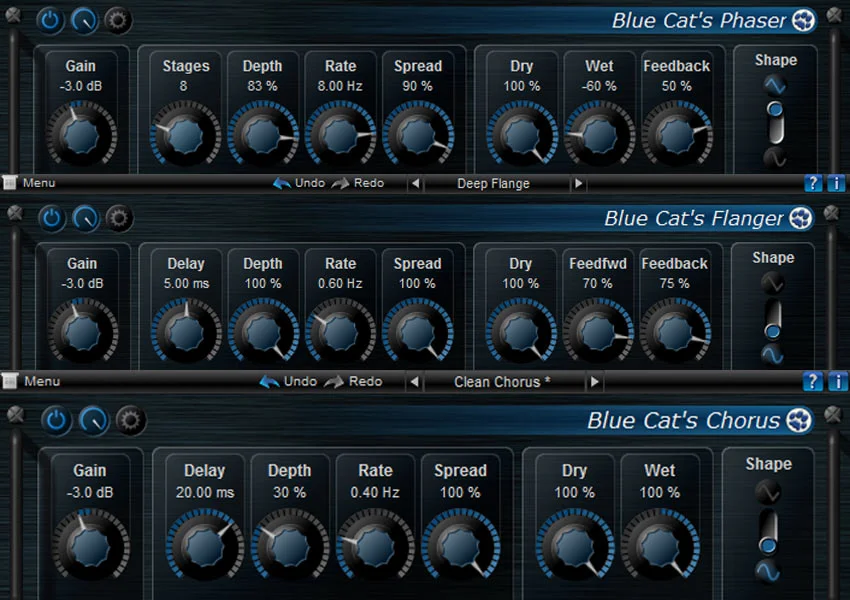Open Flanger info icon
Image resolution: width=850 pixels, height=600 pixels.
tap(837, 382)
